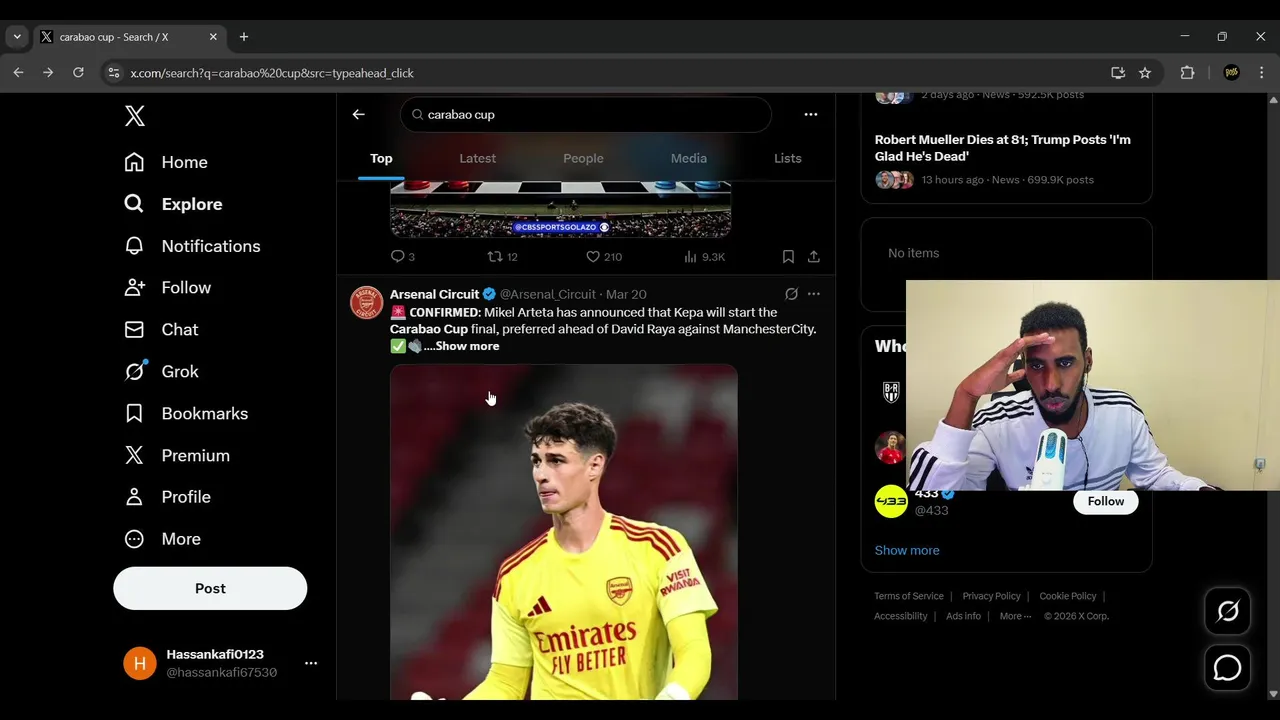Click the @Arsenal_Circuit handle
The width and height of the screenshot is (1280, 720).
(x=547, y=294)
